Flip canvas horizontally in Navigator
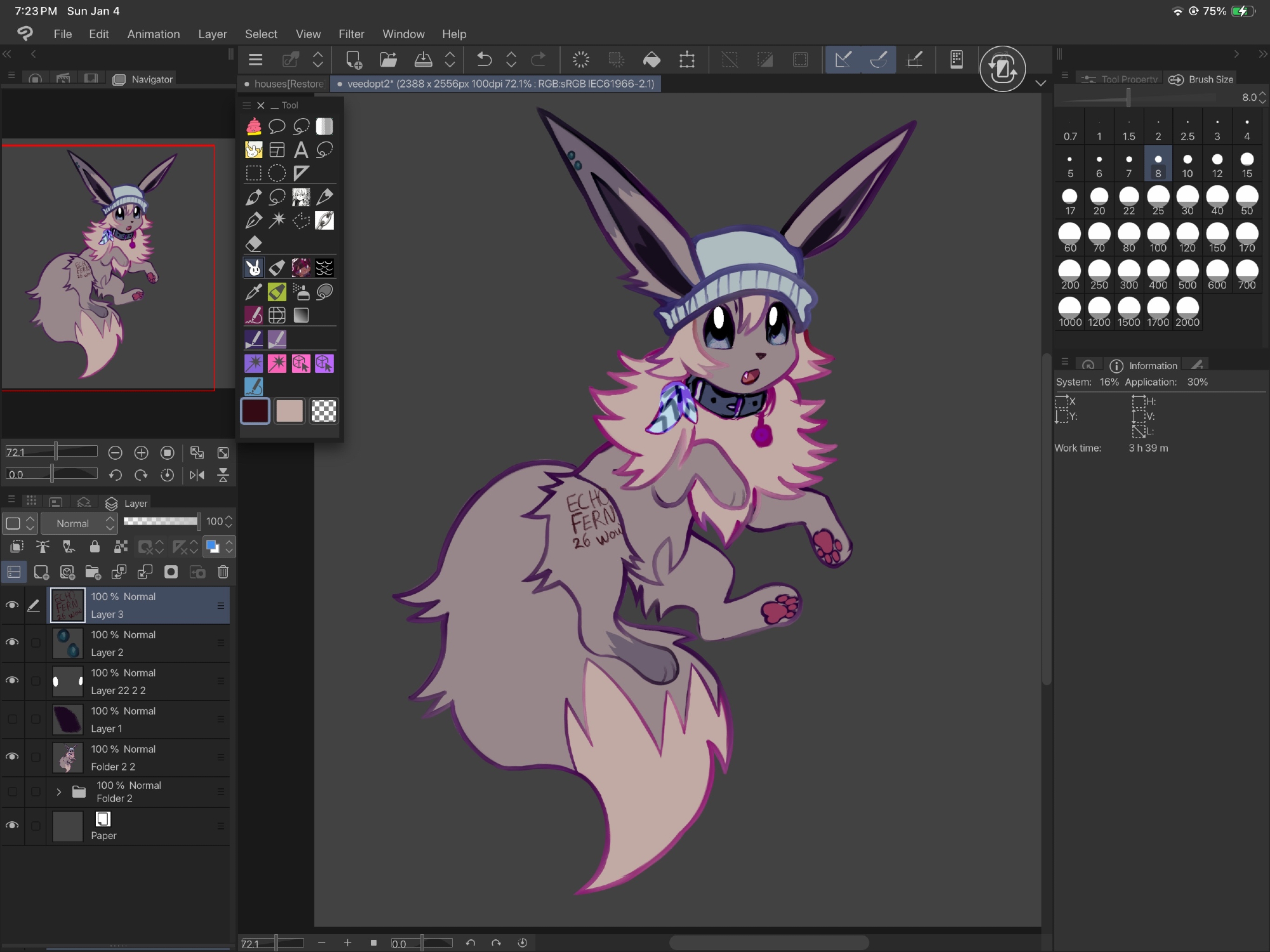1270x952 pixels. click(x=197, y=475)
